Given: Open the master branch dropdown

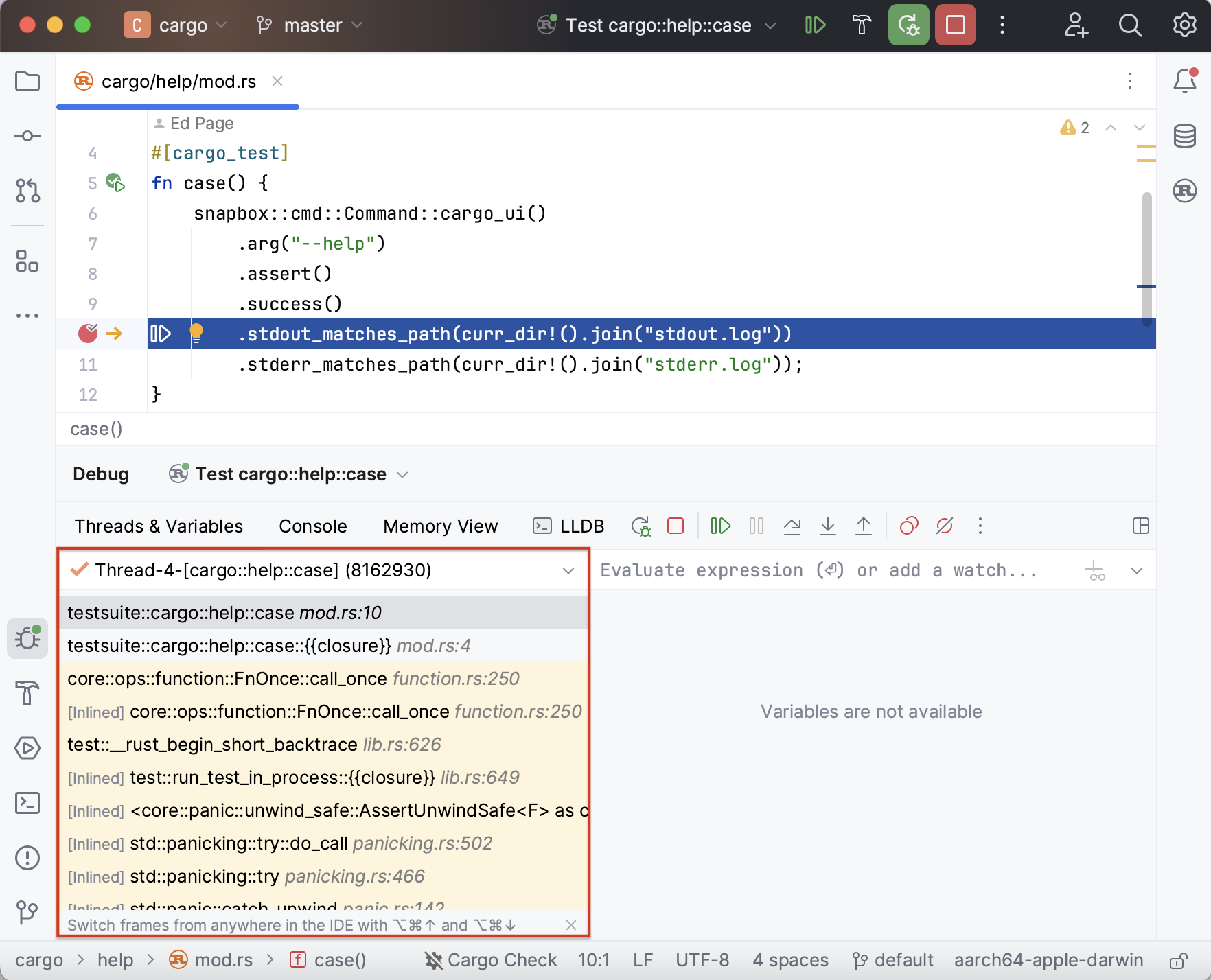Looking at the screenshot, I should point(310,25).
